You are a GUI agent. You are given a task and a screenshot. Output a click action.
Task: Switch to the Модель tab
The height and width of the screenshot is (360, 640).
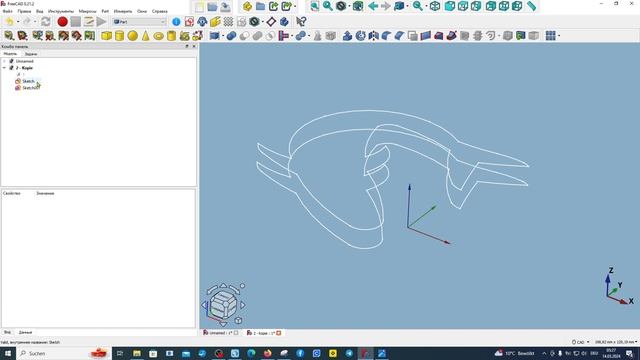(x=10, y=54)
